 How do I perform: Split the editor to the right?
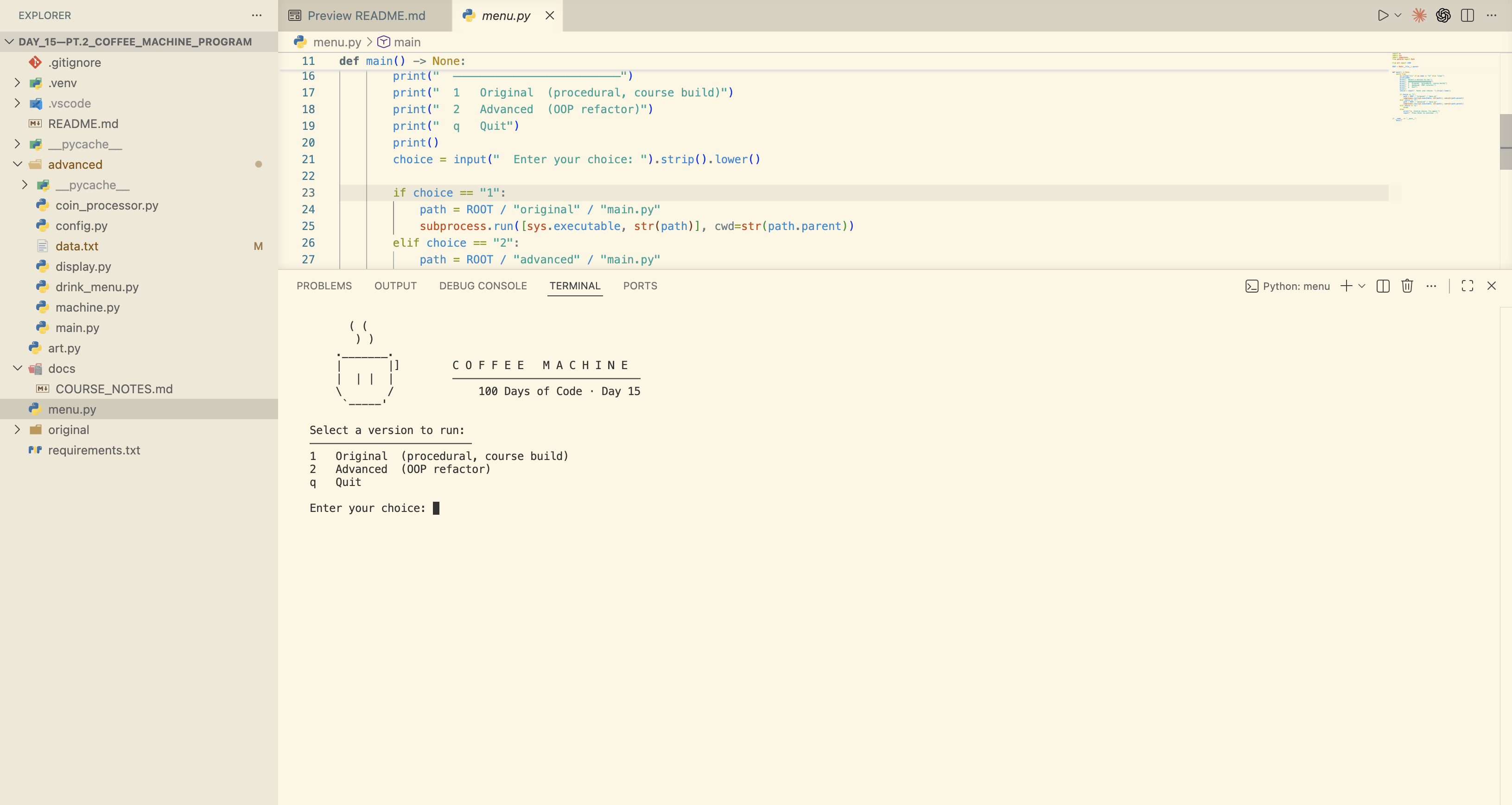click(x=1468, y=16)
